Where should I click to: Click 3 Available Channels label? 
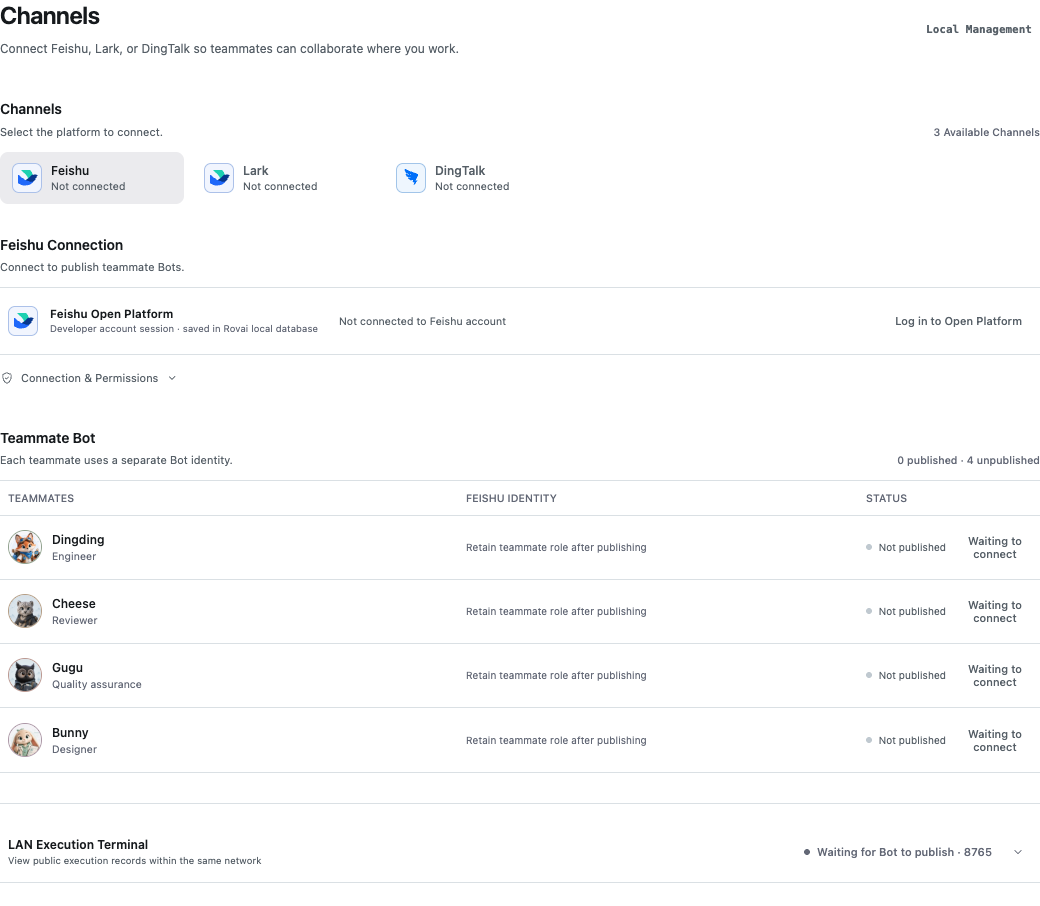click(986, 132)
